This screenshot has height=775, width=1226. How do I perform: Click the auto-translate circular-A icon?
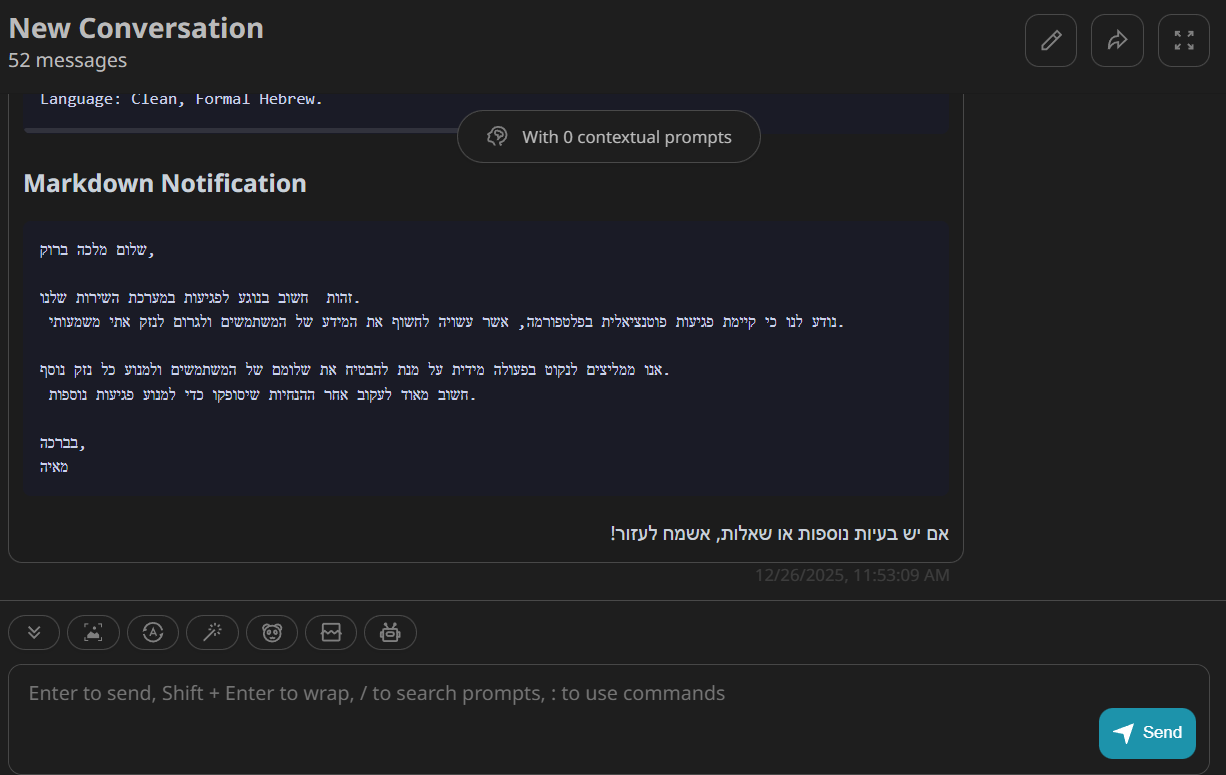tap(153, 632)
